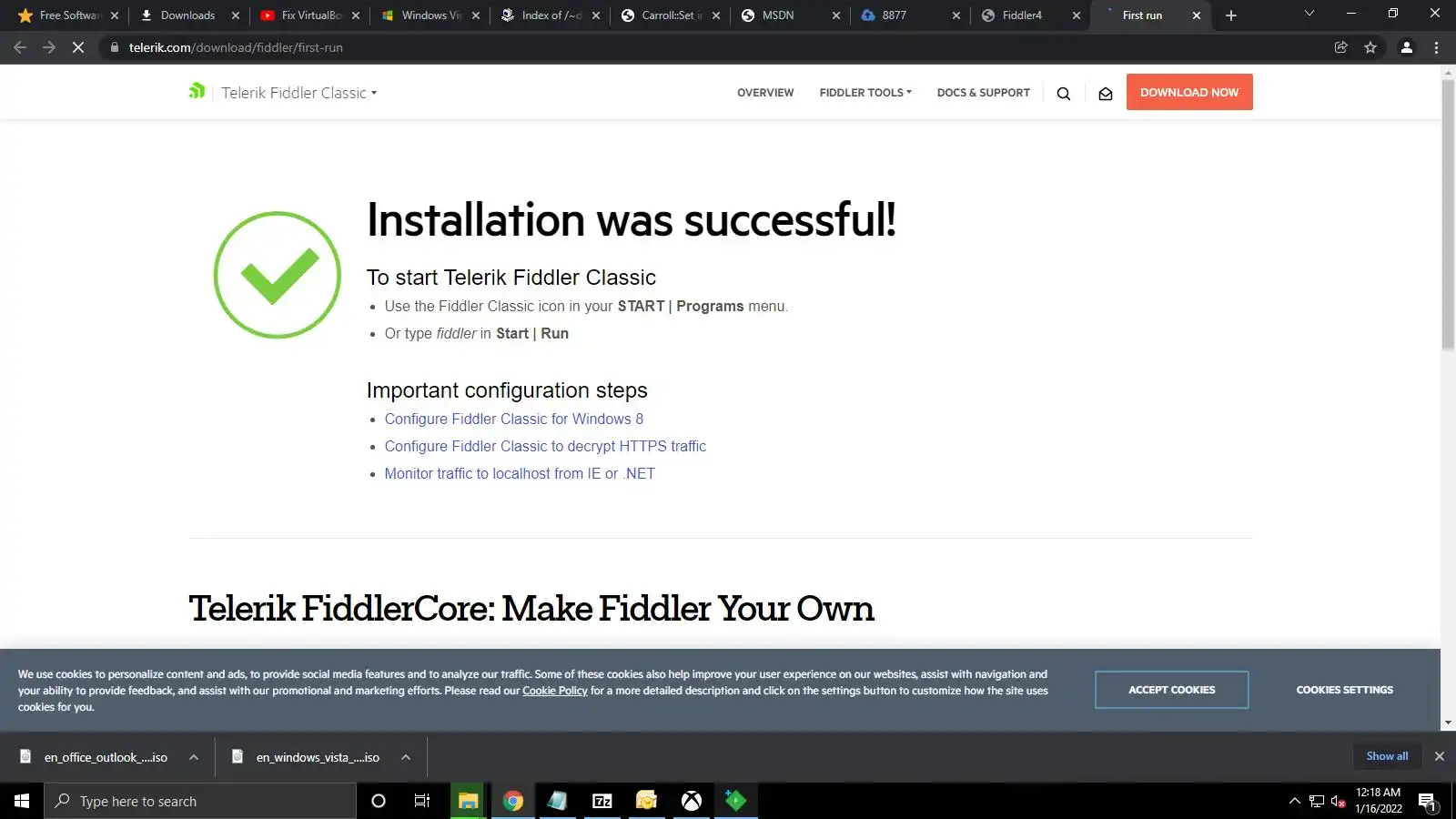Close the First run tab
The height and width of the screenshot is (819, 1456).
click(1197, 15)
